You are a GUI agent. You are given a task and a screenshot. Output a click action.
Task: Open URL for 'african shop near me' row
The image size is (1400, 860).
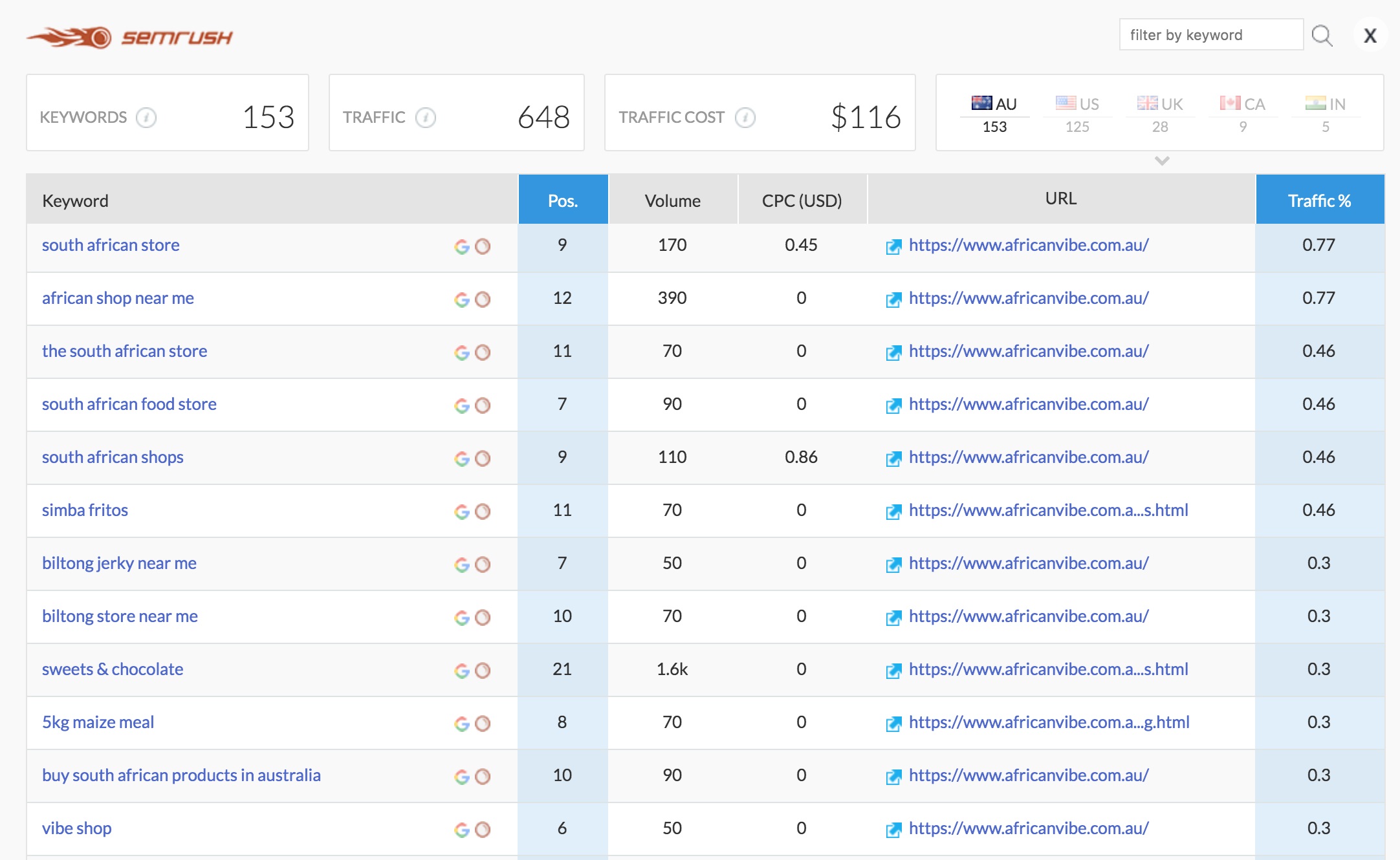click(x=1029, y=298)
